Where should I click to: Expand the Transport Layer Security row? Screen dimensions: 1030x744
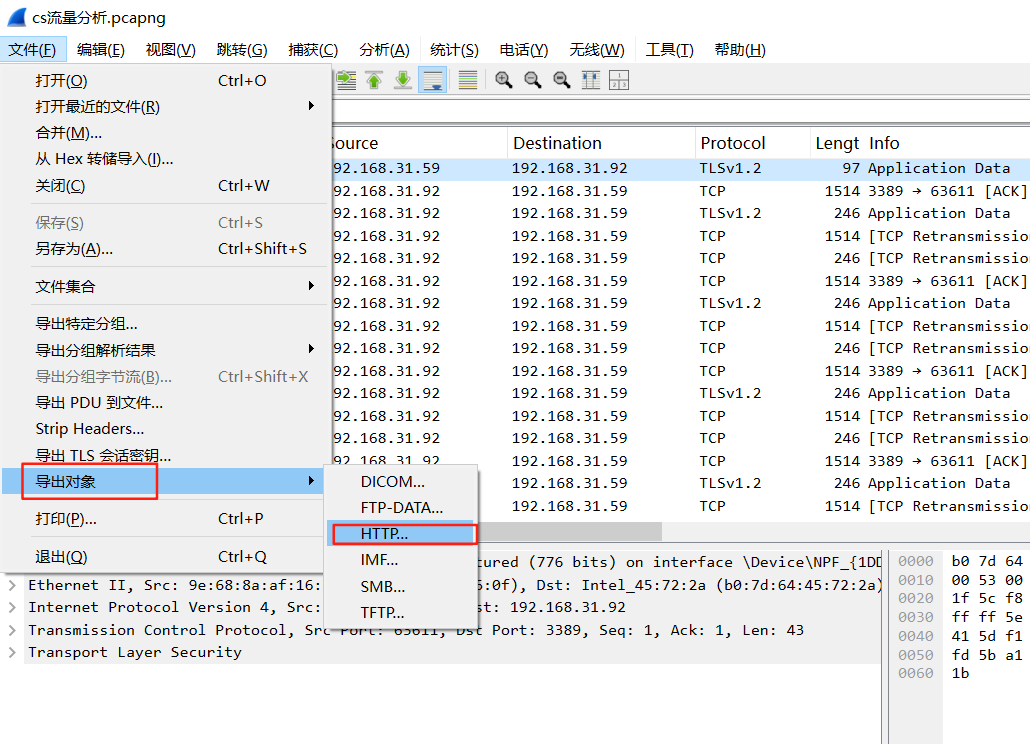(12, 652)
